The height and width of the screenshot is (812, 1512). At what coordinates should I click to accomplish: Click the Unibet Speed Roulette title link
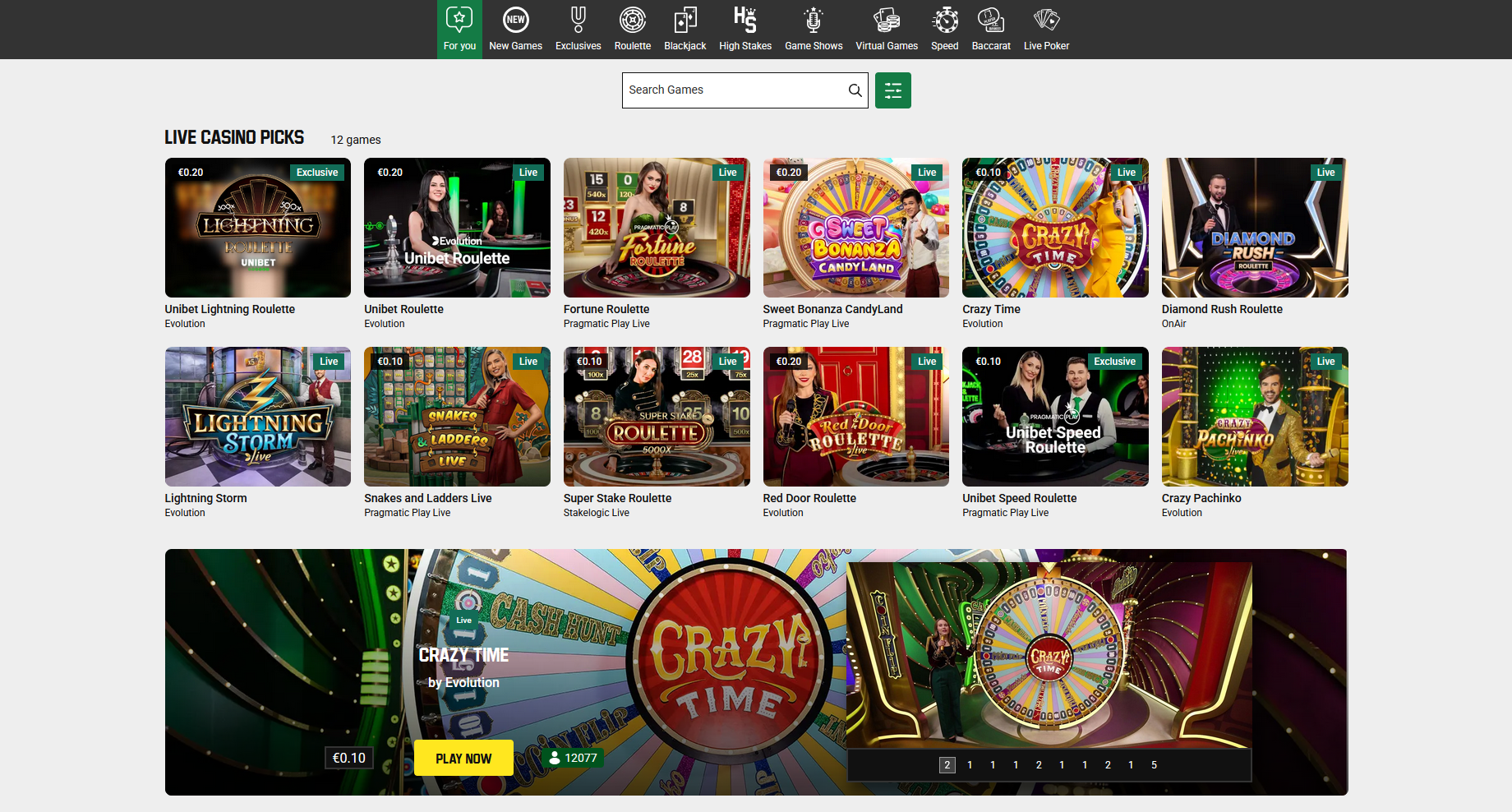point(1019,498)
